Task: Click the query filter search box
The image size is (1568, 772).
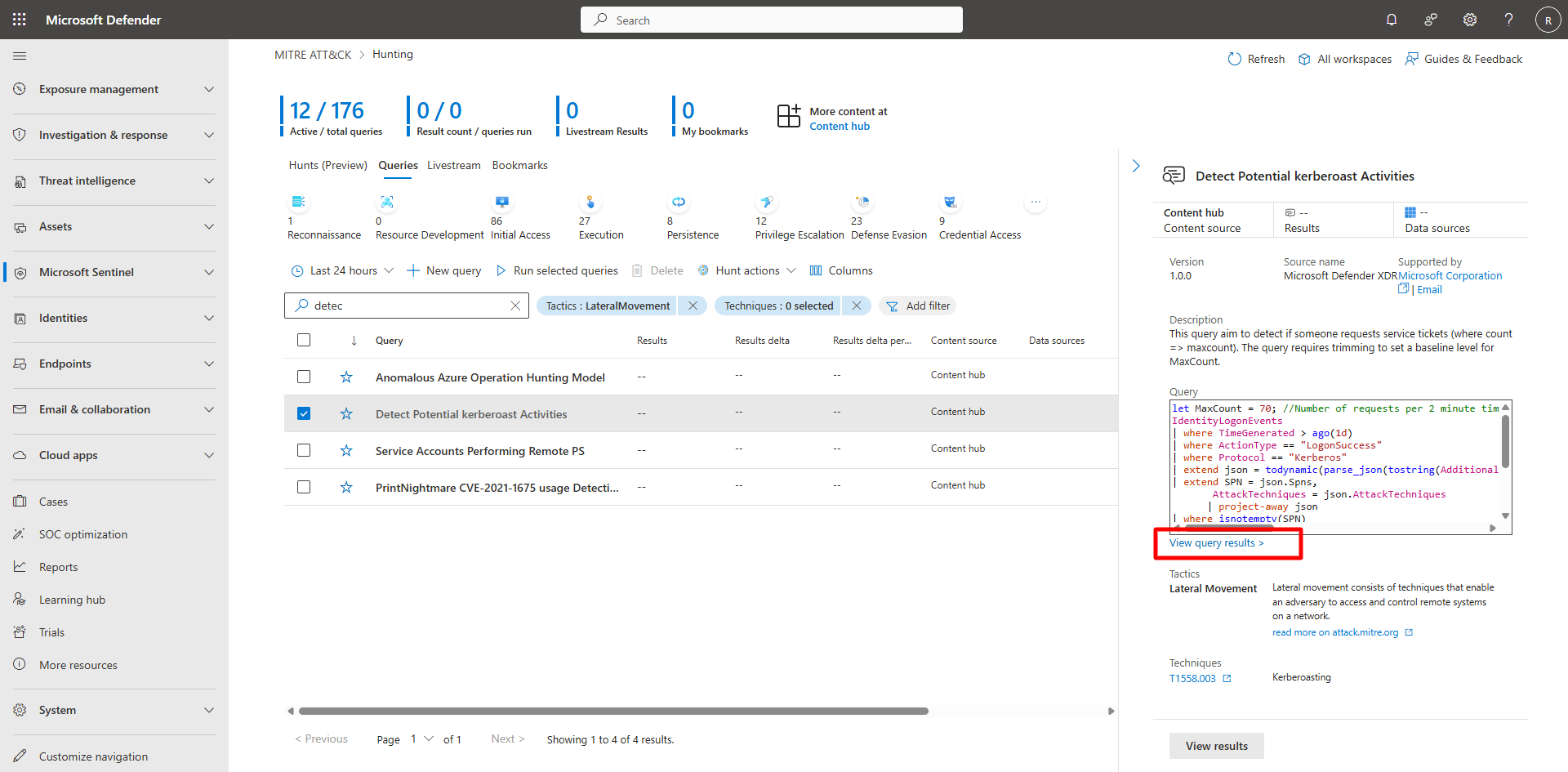Action: pyautogui.click(x=407, y=306)
